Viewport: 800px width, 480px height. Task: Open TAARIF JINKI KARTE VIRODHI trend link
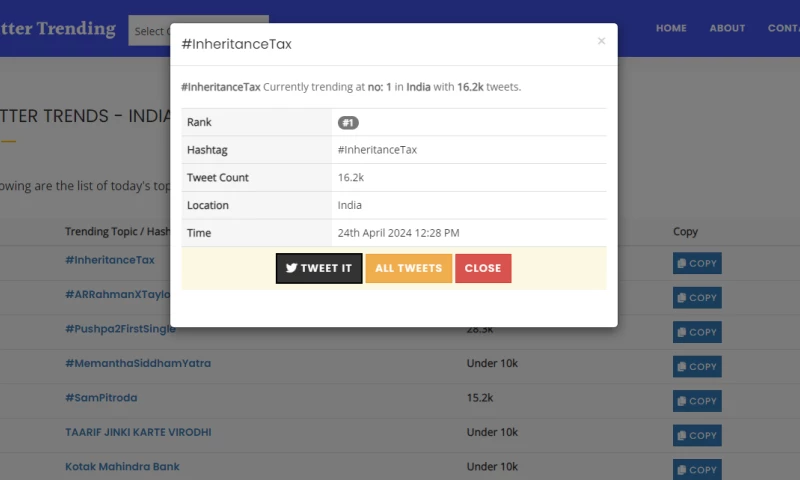pos(138,432)
